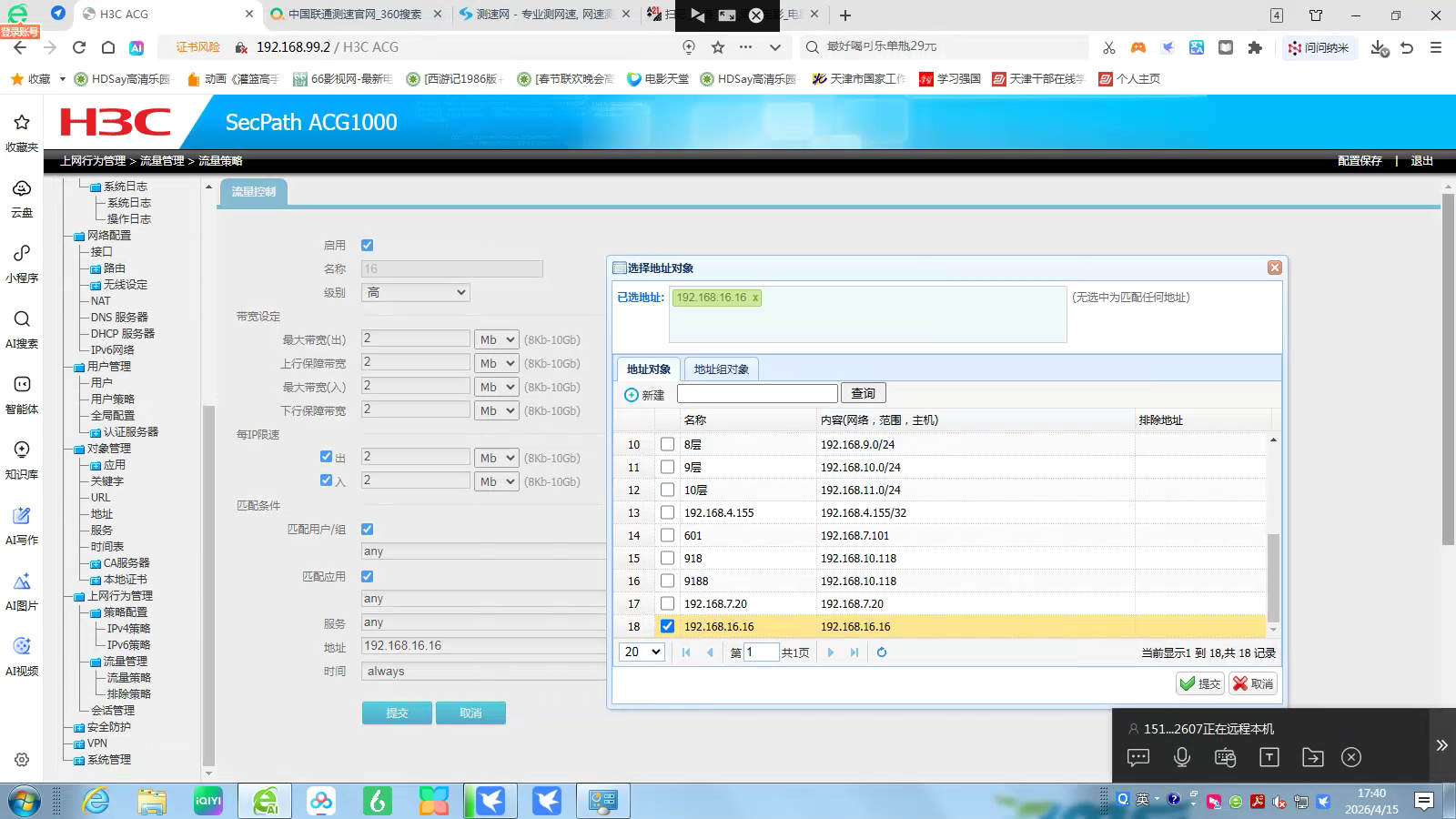Open the 最大带宽(出) Mb unit dropdown
Viewport: 1456px width, 819px height.
coord(497,339)
